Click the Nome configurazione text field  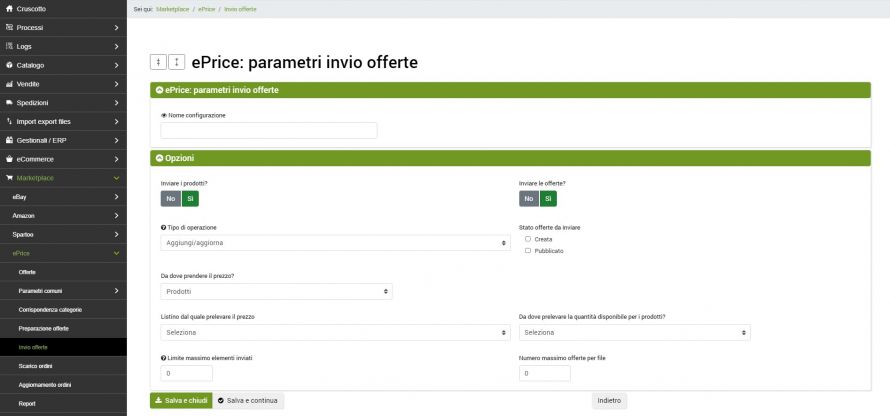click(268, 131)
